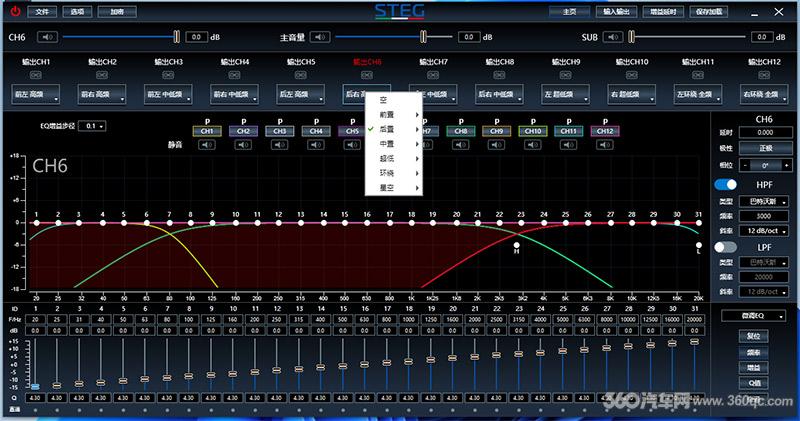Viewport: 800px width, 421px height.
Task: Click the 主音量 master volume slider handle
Action: click(423, 37)
